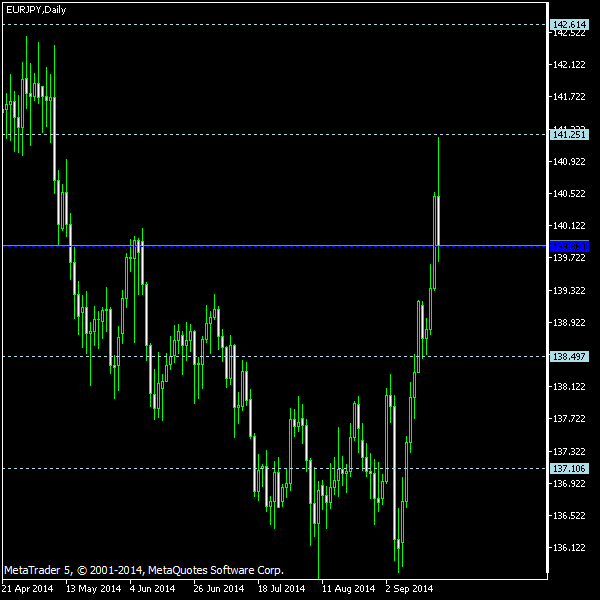The width and height of the screenshot is (600, 600).
Task: Click the 140.922 price scale value
Action: (x=569, y=161)
